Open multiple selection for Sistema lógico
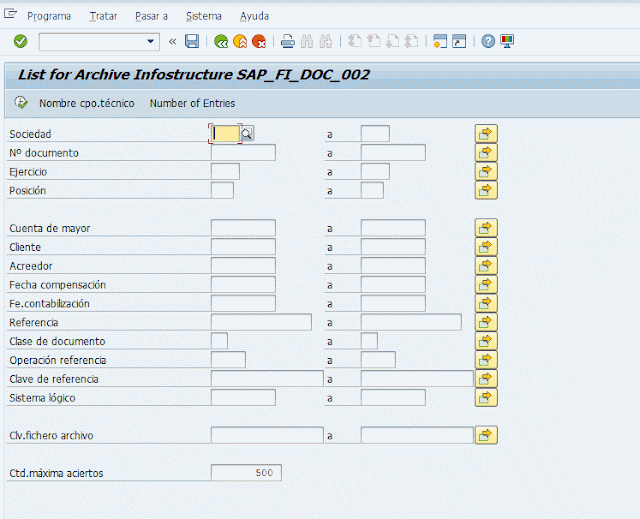The height and width of the screenshot is (519, 640). click(486, 397)
